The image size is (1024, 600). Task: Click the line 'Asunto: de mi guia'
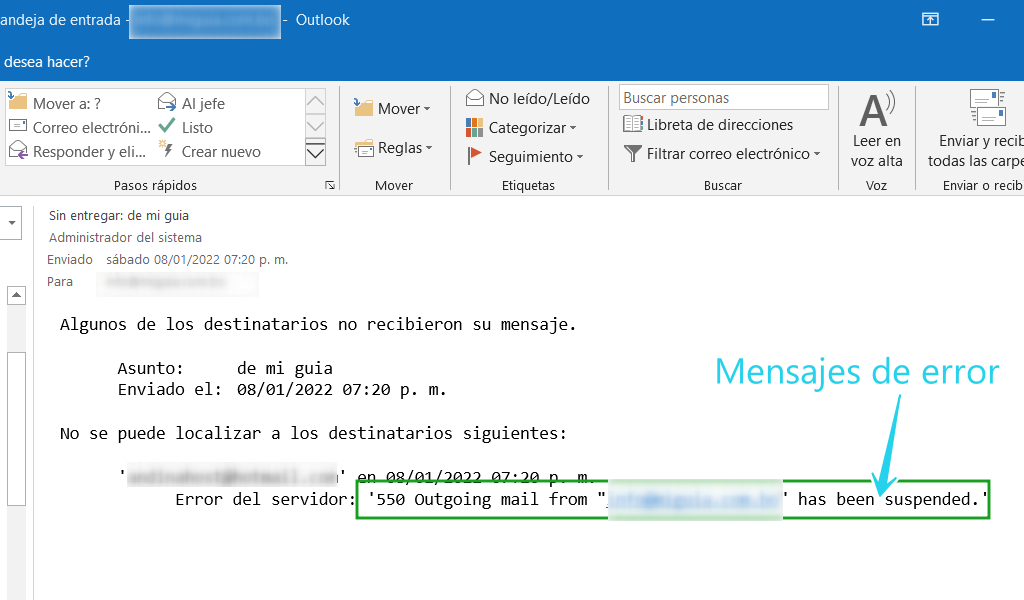pyautogui.click(x=225, y=368)
